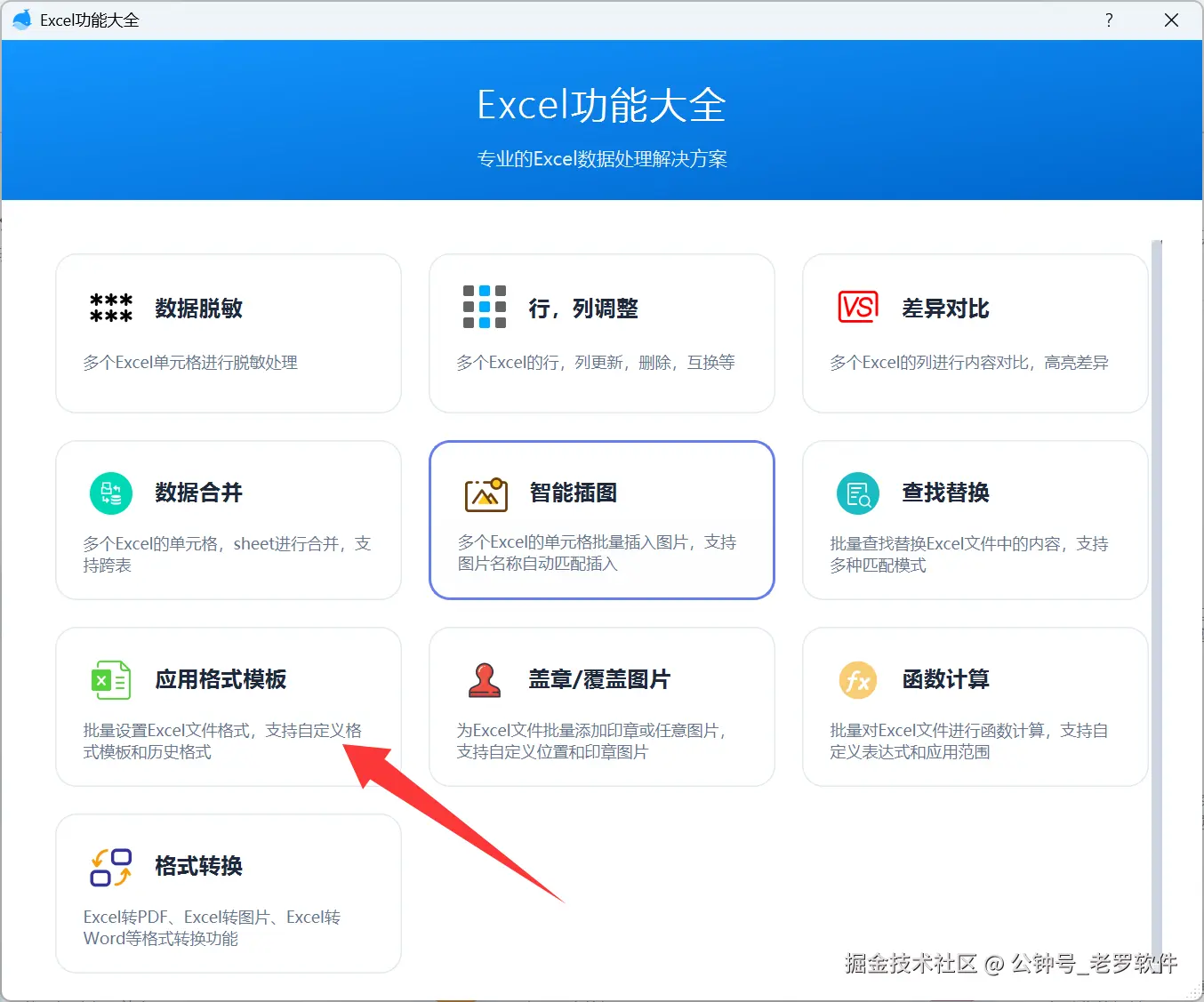Open the 数据脱敏 feature title
This screenshot has width=1204, height=1002.
click(x=199, y=309)
